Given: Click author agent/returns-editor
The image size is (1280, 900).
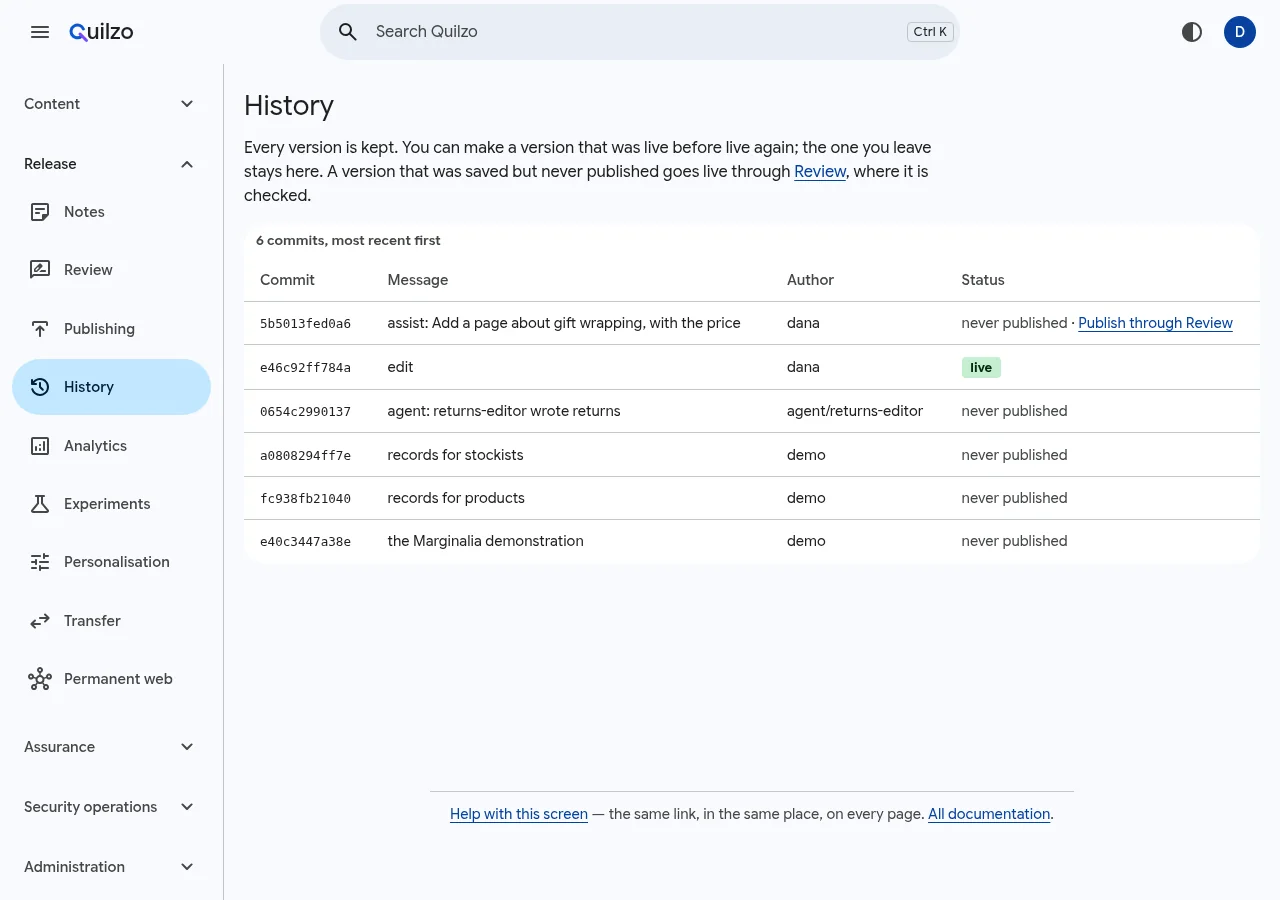Looking at the screenshot, I should coord(855,411).
